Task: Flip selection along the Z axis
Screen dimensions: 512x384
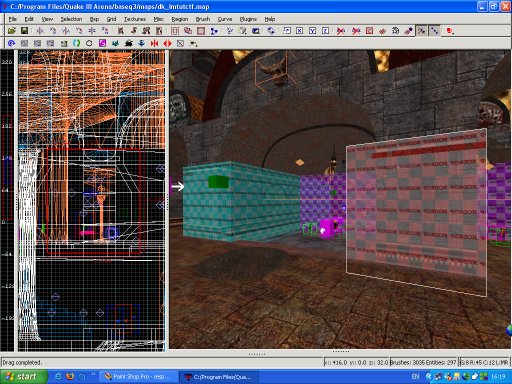Action: (92, 31)
